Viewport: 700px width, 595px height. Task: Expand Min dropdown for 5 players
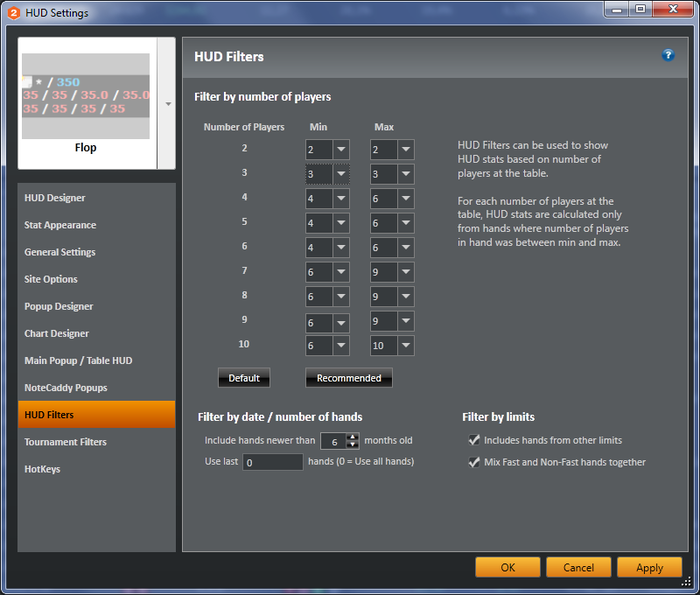click(x=341, y=223)
